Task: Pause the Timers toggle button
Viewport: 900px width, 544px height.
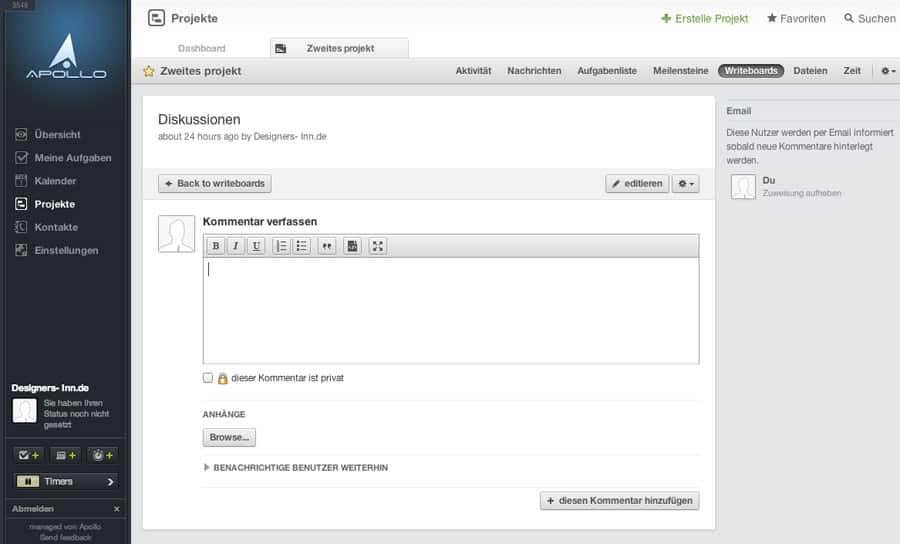Action: [28, 481]
